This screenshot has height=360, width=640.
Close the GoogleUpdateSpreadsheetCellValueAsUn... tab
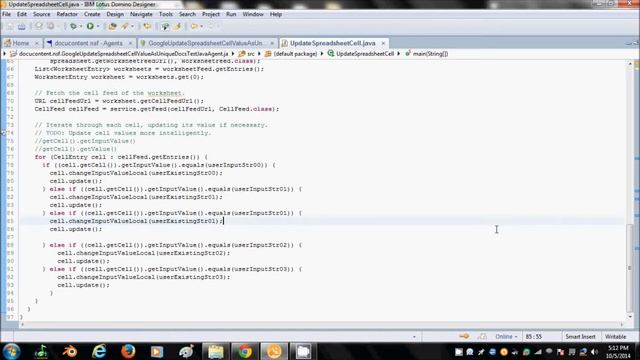[272, 43]
